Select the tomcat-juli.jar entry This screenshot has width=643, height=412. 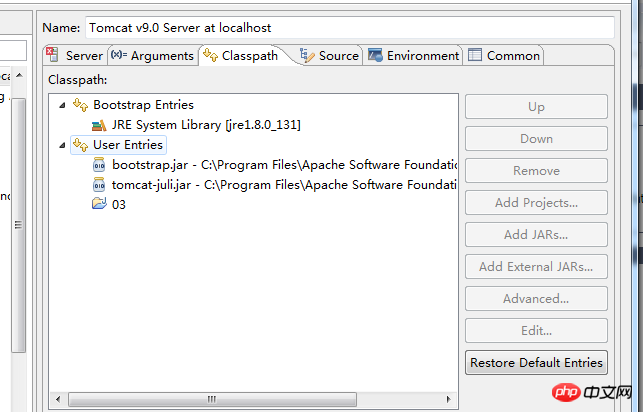coord(285,185)
